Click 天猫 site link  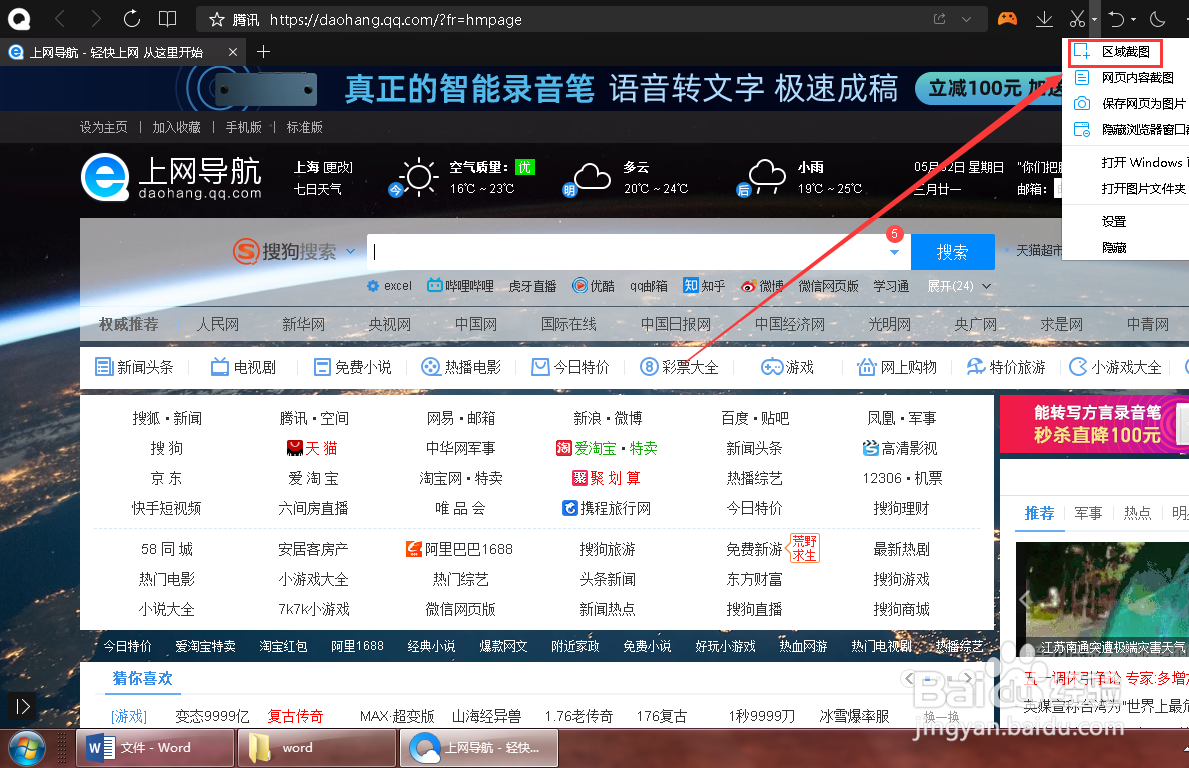click(x=312, y=448)
